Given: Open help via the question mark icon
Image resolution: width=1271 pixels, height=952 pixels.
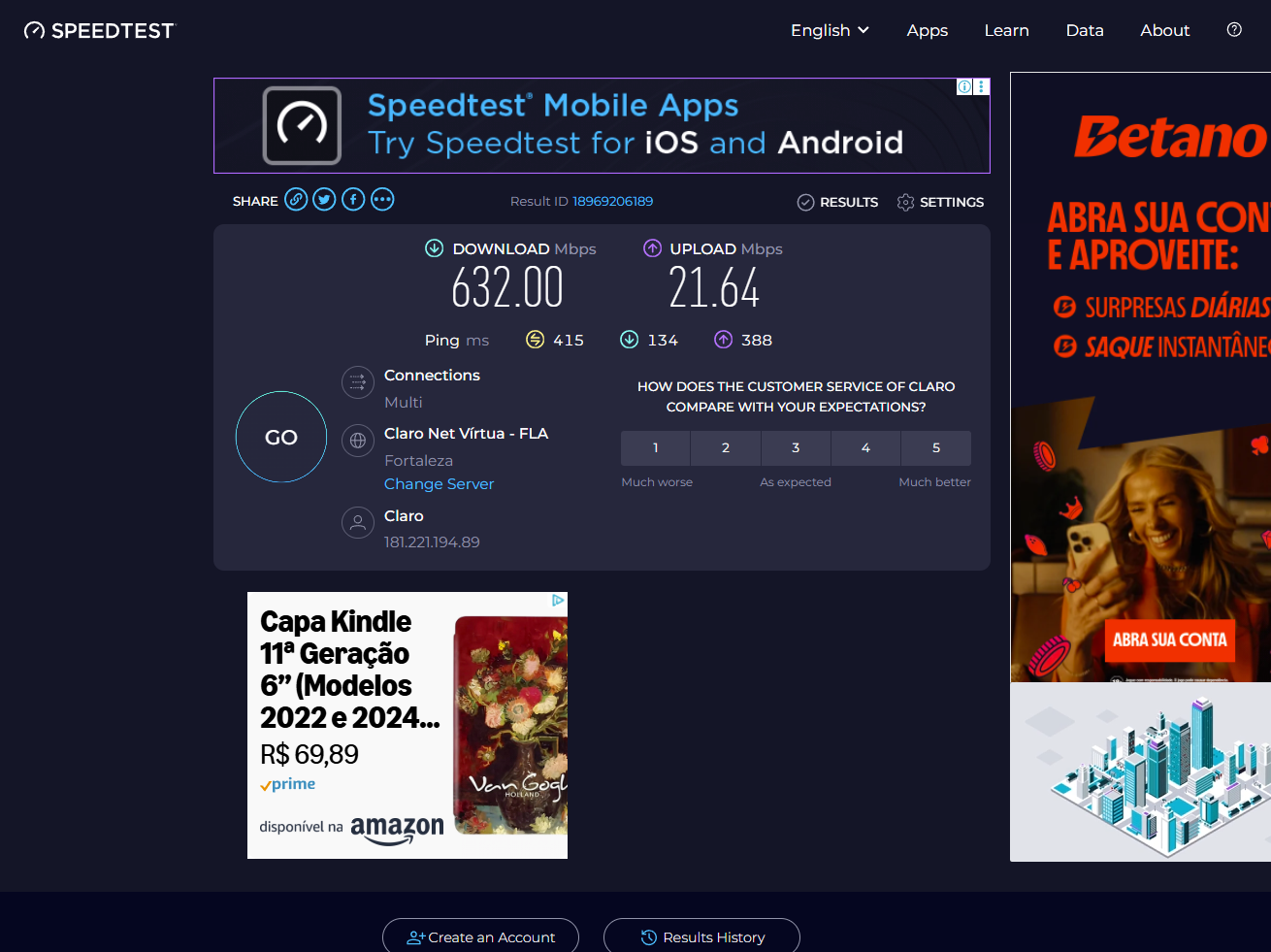Looking at the screenshot, I should point(1233,30).
